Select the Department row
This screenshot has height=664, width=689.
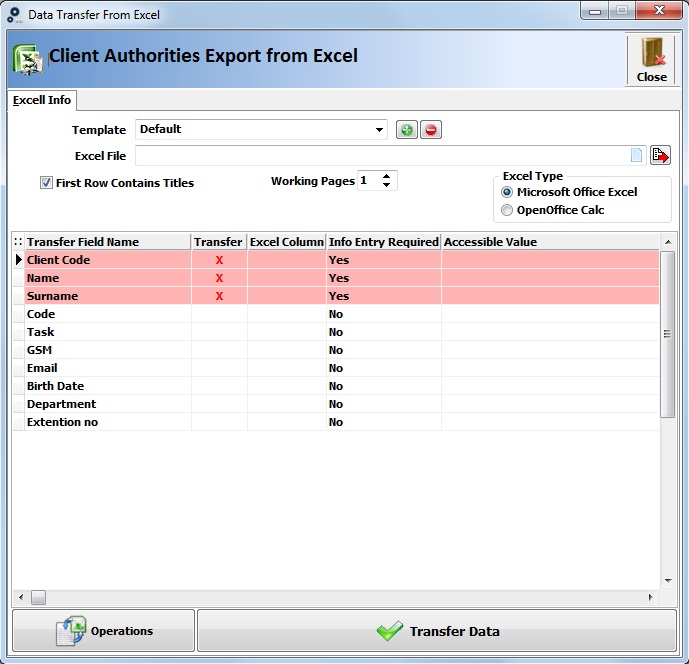(336, 404)
